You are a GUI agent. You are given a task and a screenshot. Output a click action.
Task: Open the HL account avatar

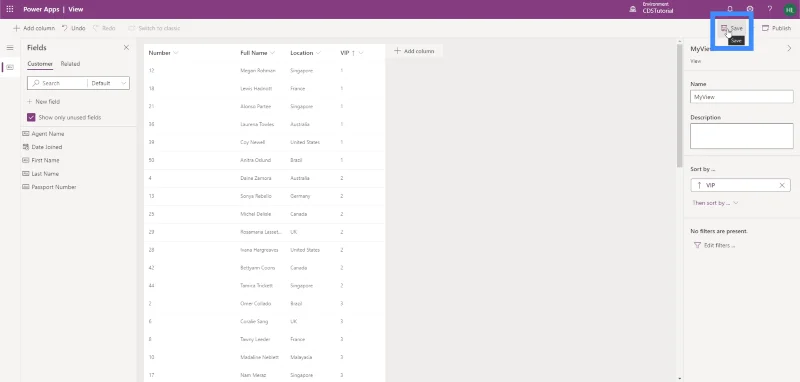[790, 9]
